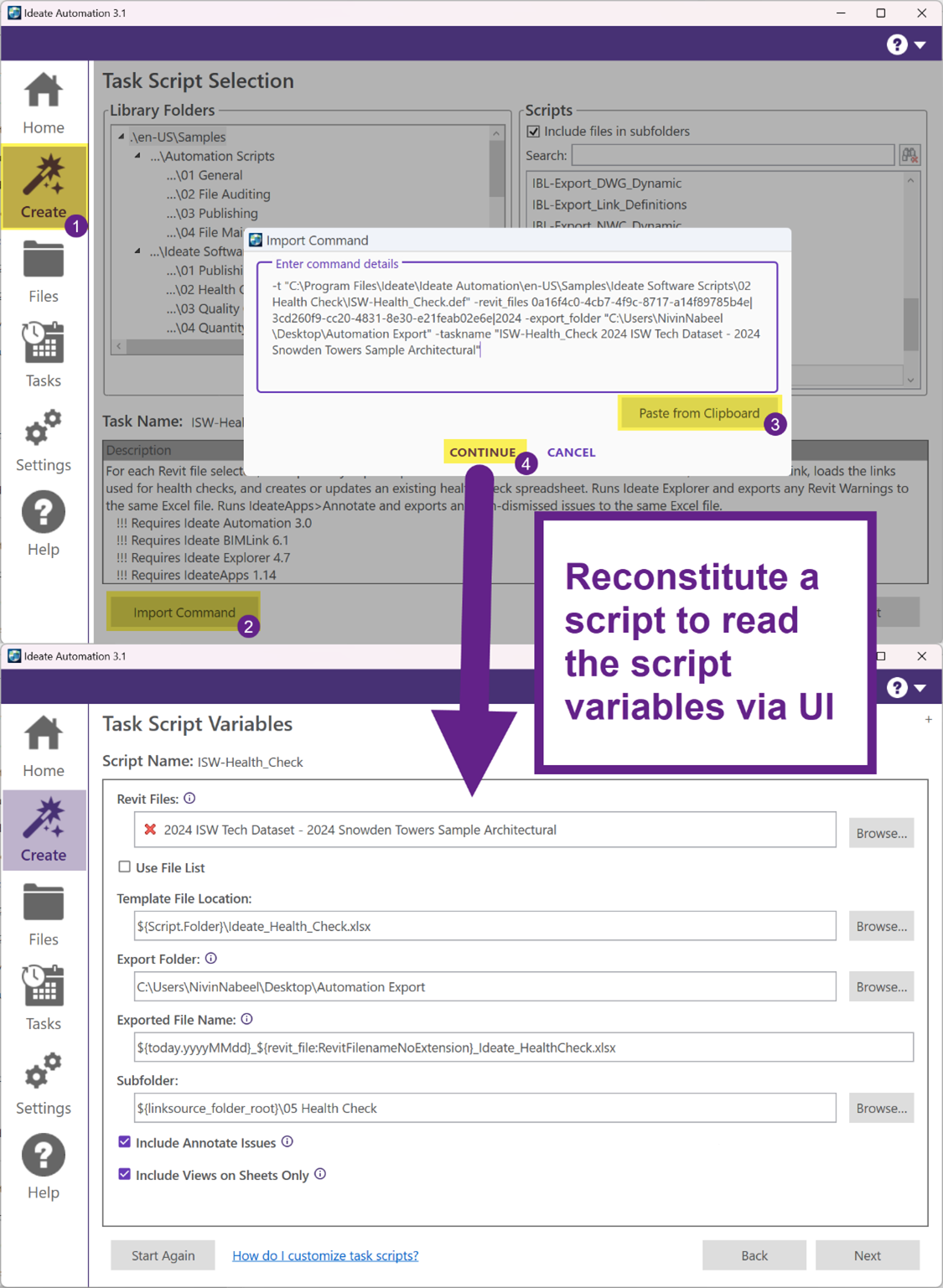Screen dimensions: 943x1288
Task: Open Home in the upper window sidebar
Action: (44, 104)
